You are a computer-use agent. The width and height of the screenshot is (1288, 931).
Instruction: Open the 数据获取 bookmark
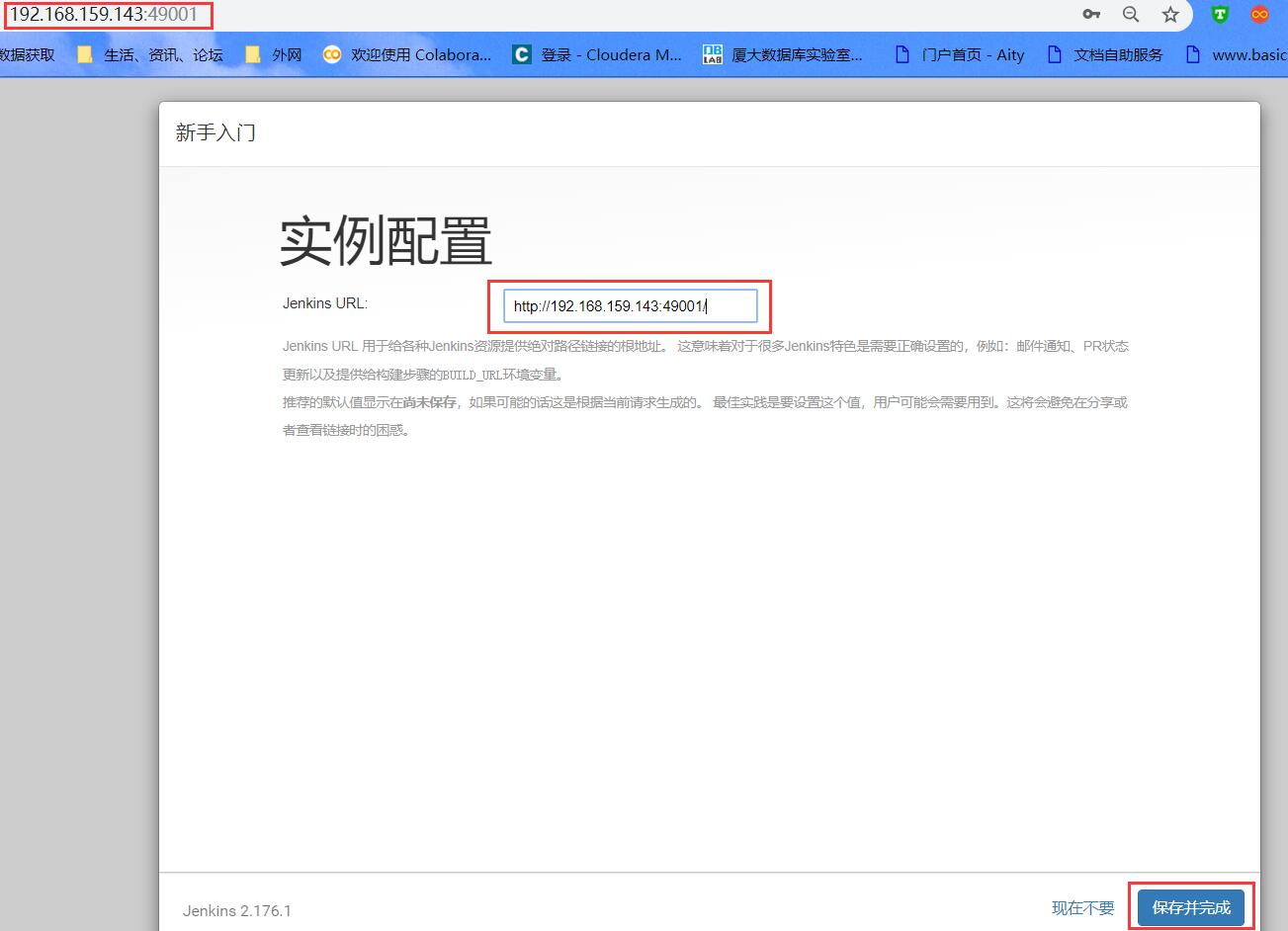(x=27, y=54)
